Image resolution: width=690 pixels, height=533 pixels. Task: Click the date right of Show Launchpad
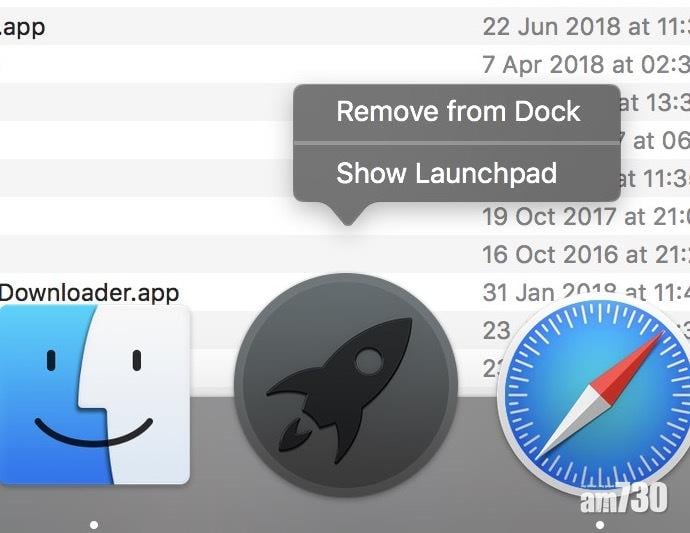(655, 179)
